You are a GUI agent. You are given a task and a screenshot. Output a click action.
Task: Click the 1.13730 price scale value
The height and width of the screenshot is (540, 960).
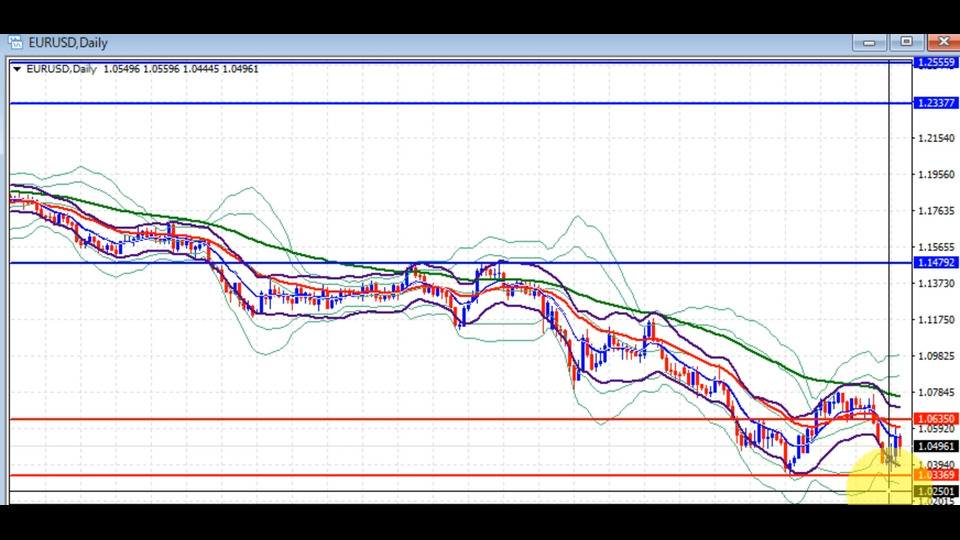point(936,283)
